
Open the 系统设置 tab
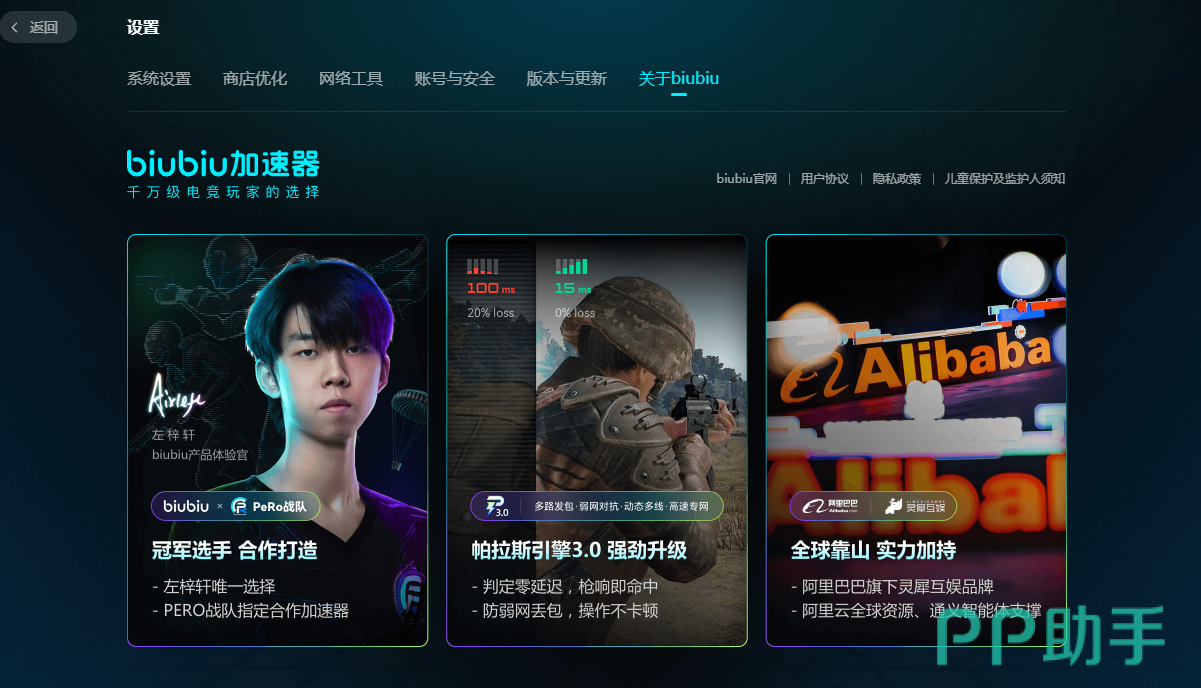tap(159, 79)
